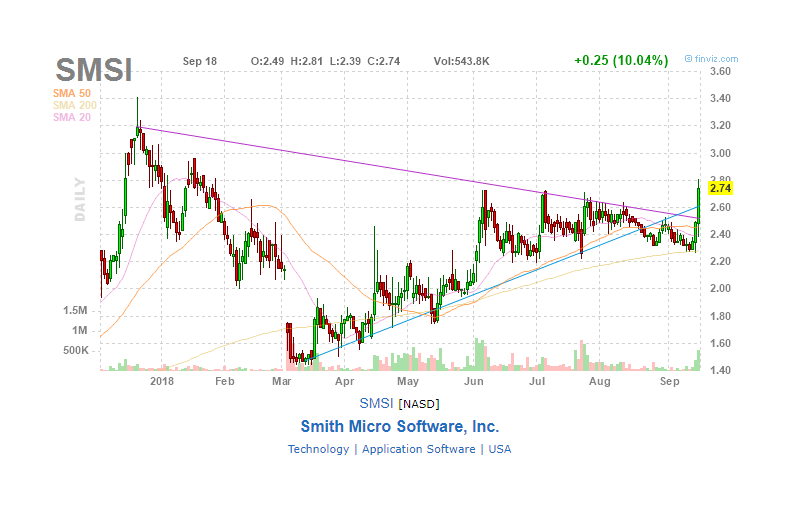This screenshot has height=508, width=796.
Task: Click the 2018 label on the time axis
Action: coord(162,381)
